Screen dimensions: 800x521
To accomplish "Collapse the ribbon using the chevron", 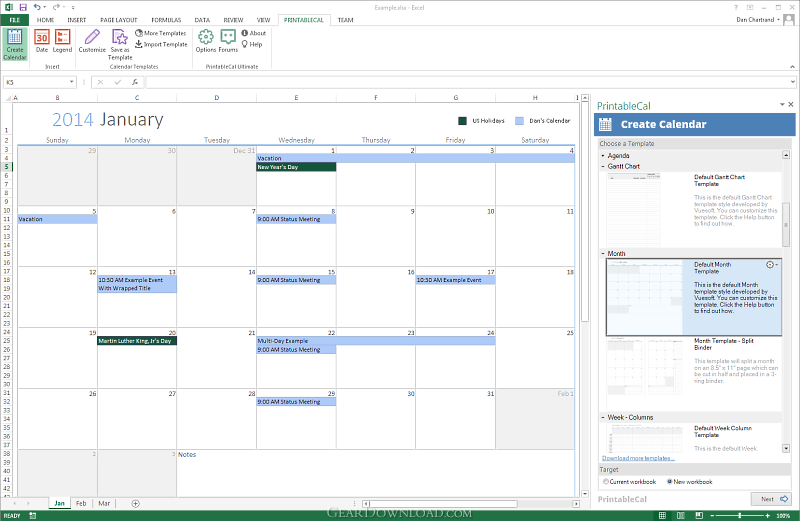I will pyautogui.click(x=792, y=67).
